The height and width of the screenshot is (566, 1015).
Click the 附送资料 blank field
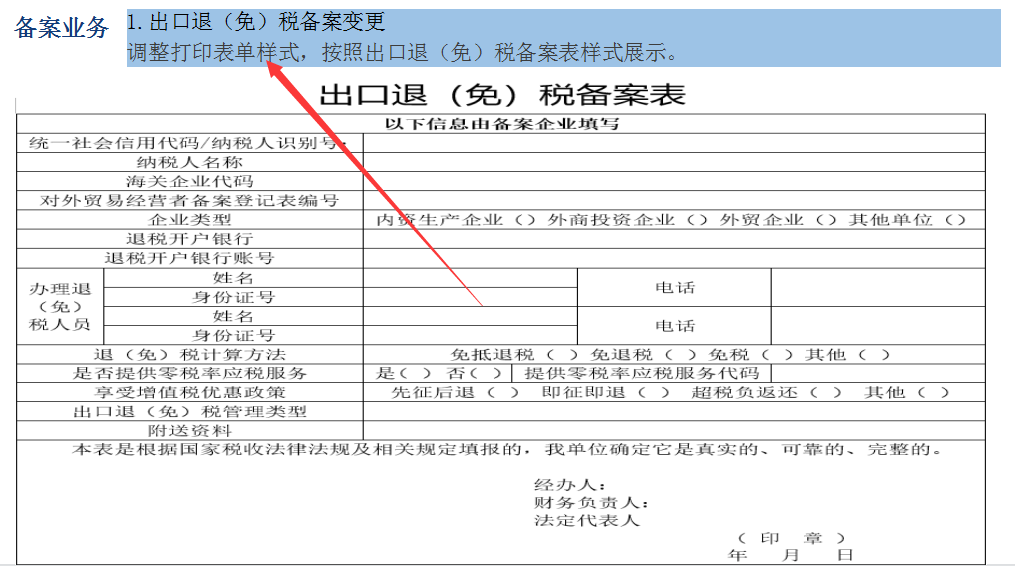pos(673,431)
